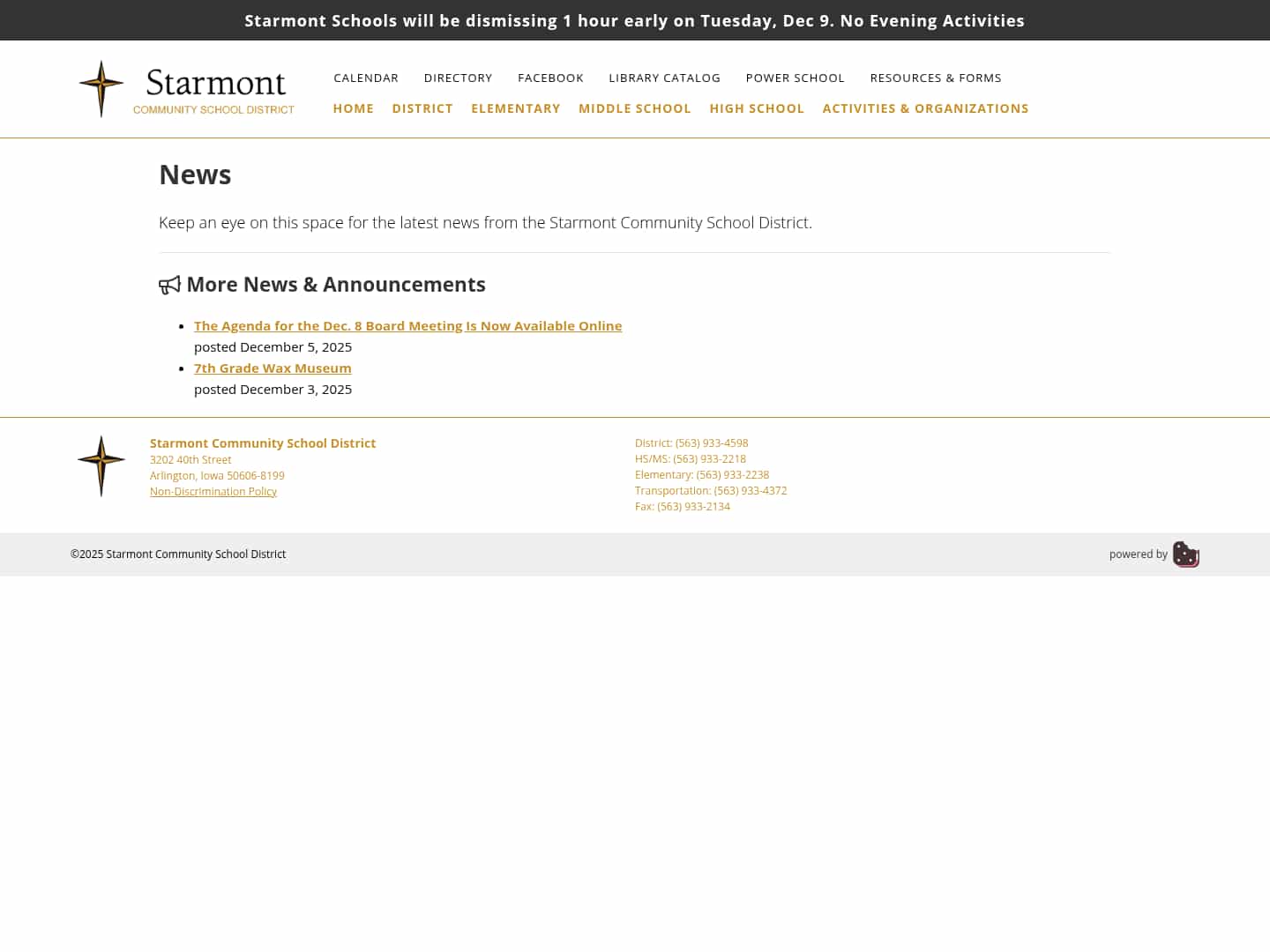Screen dimensions: 1270x952
Task: Click the 'powered by' service icon bottom right
Action: [x=1185, y=554]
